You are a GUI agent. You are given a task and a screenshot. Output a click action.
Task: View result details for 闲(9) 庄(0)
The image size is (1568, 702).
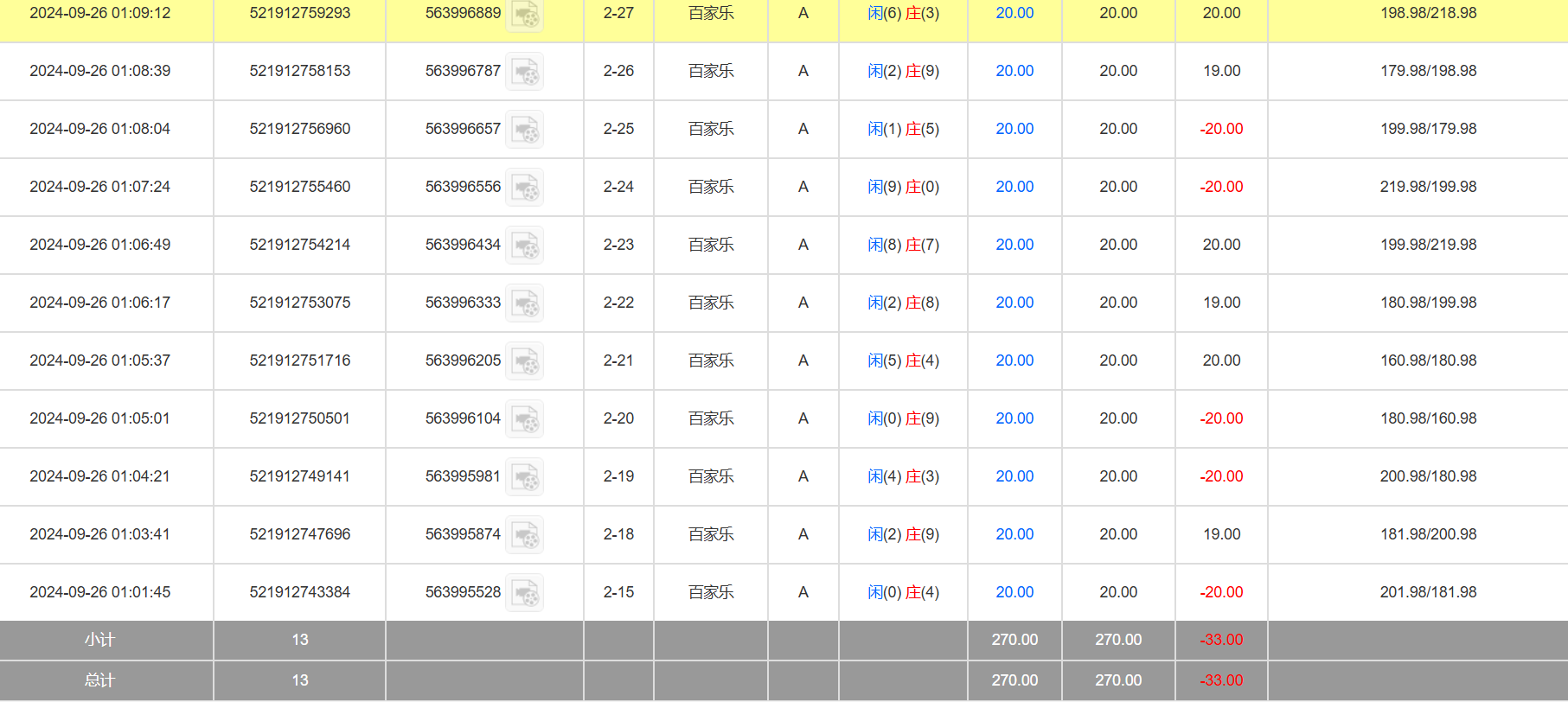pos(903,187)
